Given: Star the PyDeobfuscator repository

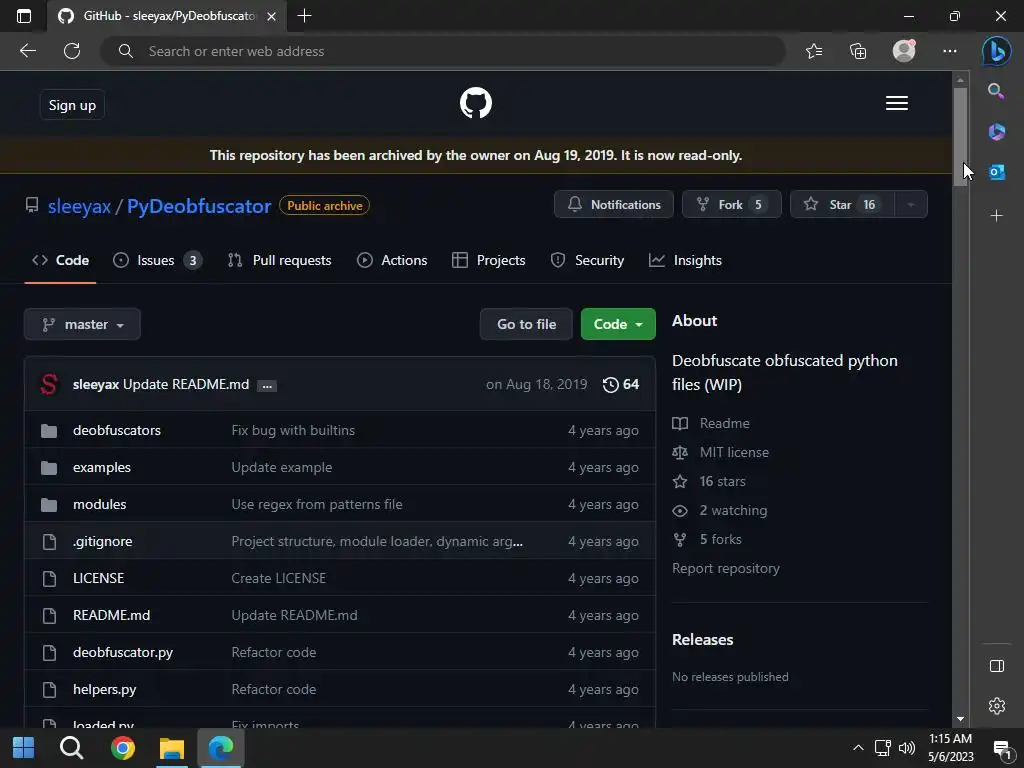Looking at the screenshot, I should point(842,205).
